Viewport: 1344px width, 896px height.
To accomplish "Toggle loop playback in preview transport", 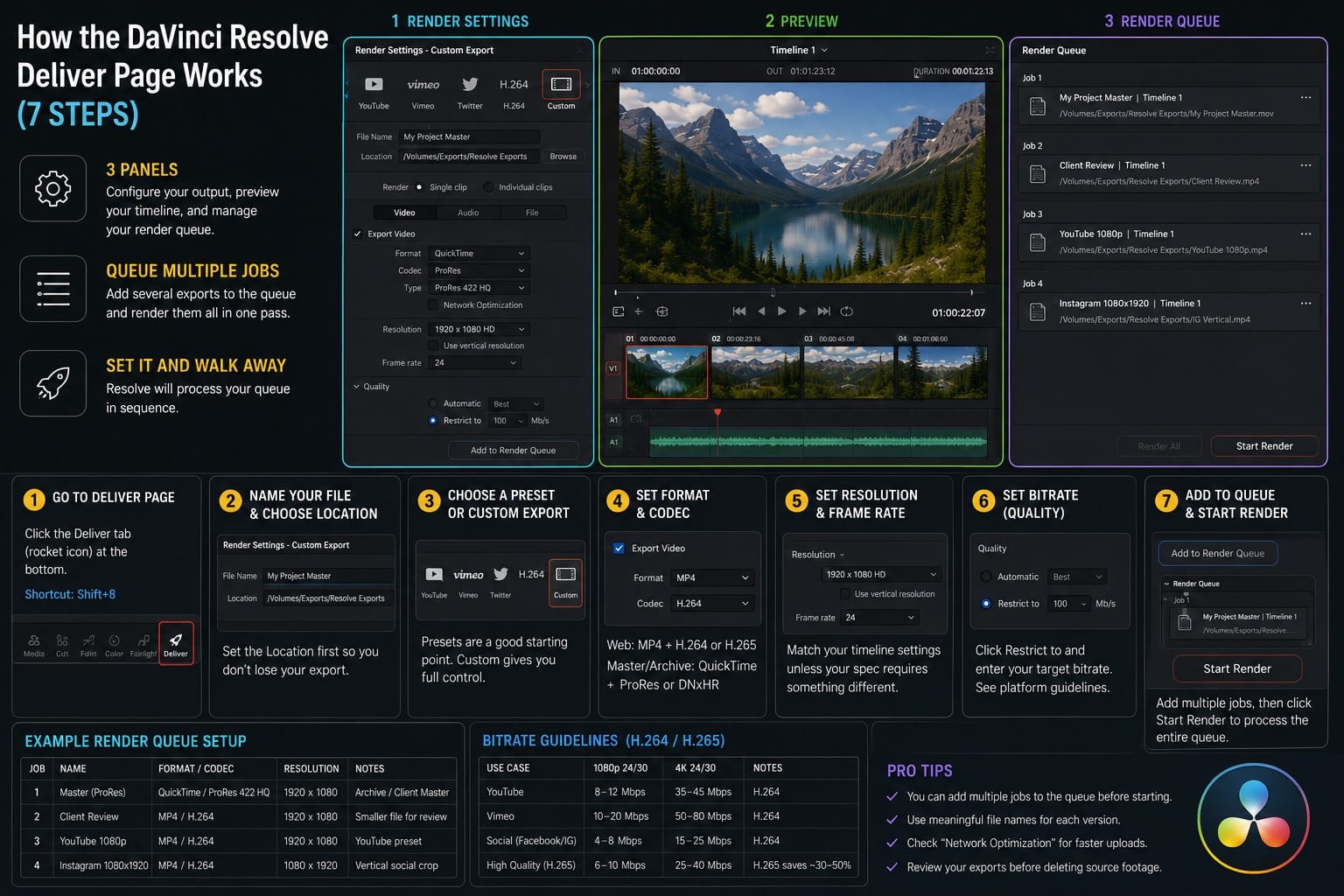I will (846, 311).
